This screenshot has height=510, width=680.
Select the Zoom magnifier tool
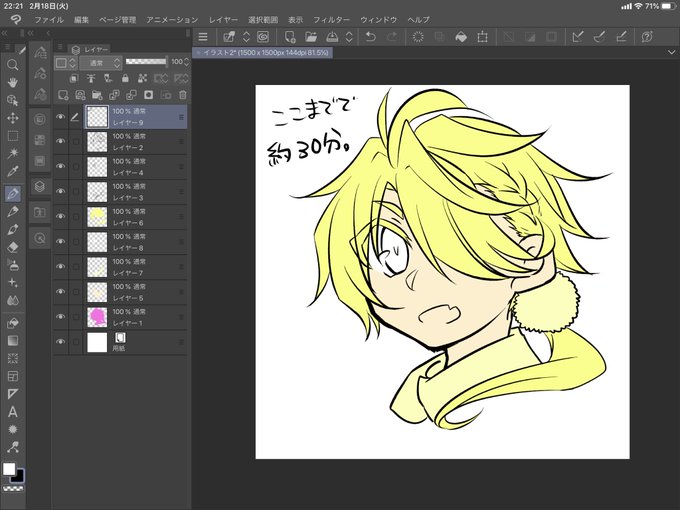coord(13,65)
